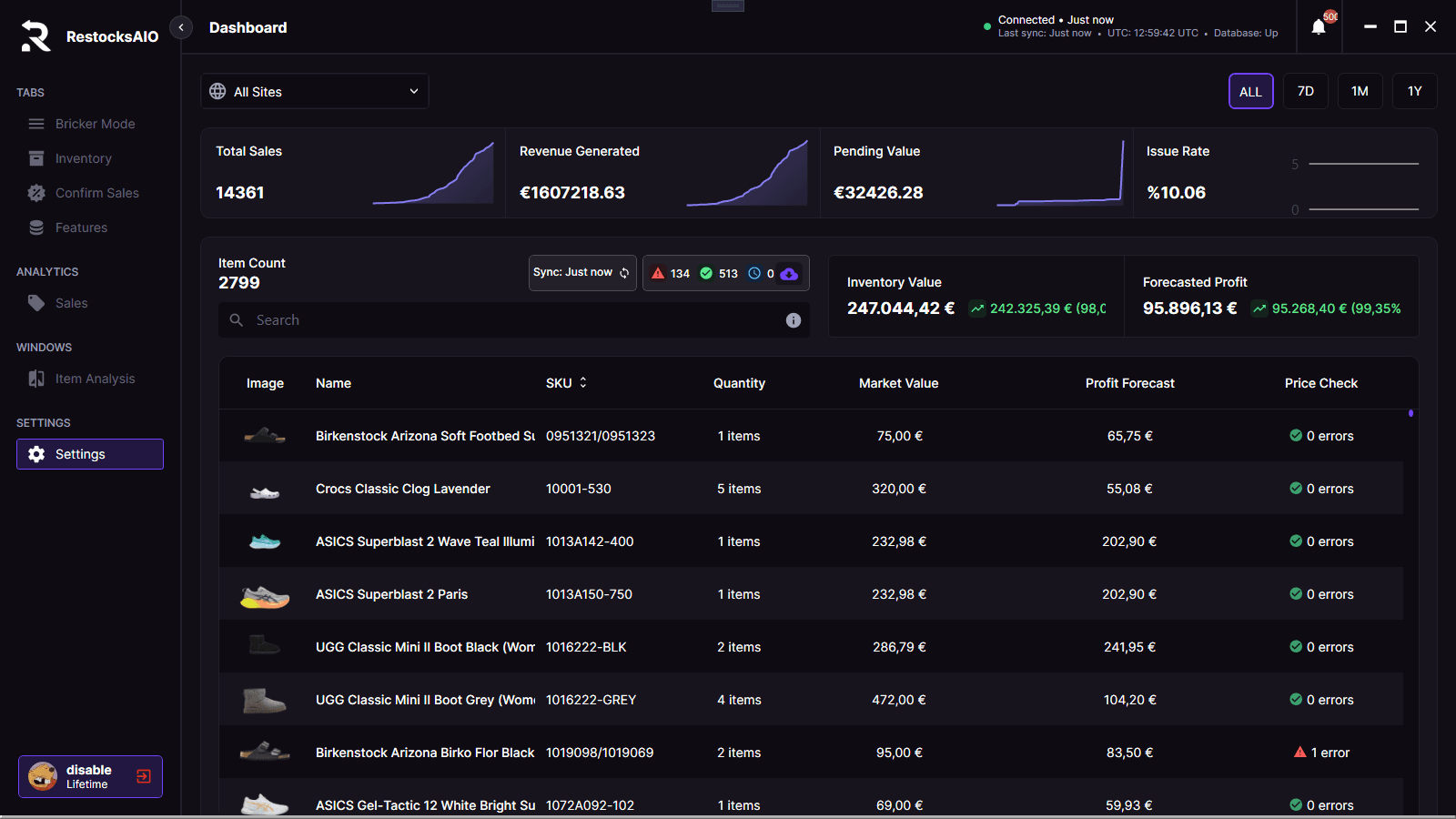The height and width of the screenshot is (819, 1456).
Task: Click the user avatar at bottom left
Action: click(43, 776)
